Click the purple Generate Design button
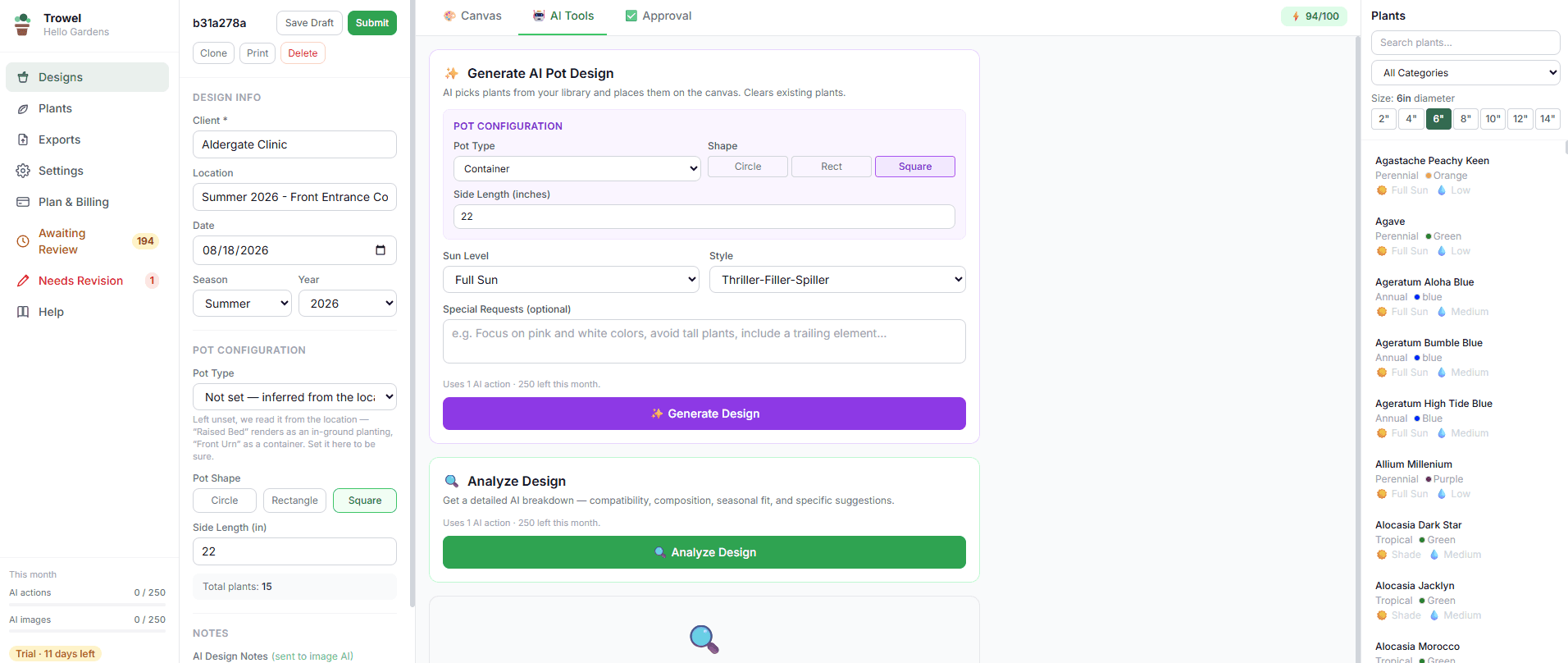This screenshot has height=663, width=1568. [x=704, y=414]
